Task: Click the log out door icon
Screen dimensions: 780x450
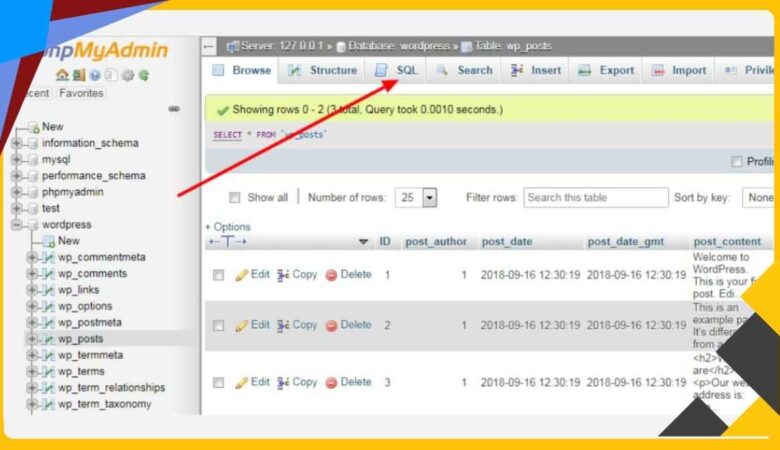Action: (79, 75)
